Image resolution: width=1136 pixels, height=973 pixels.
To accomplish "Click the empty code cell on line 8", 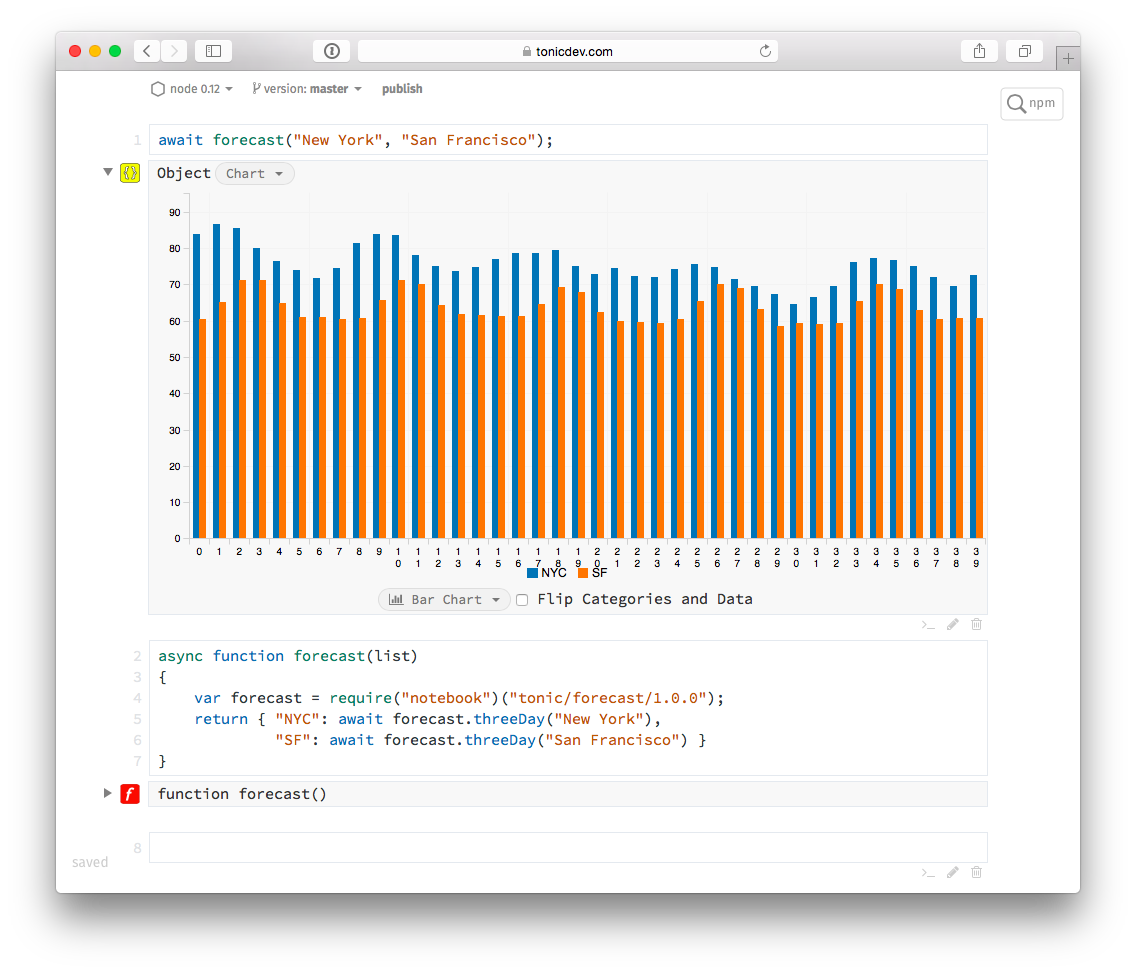I will point(568,848).
